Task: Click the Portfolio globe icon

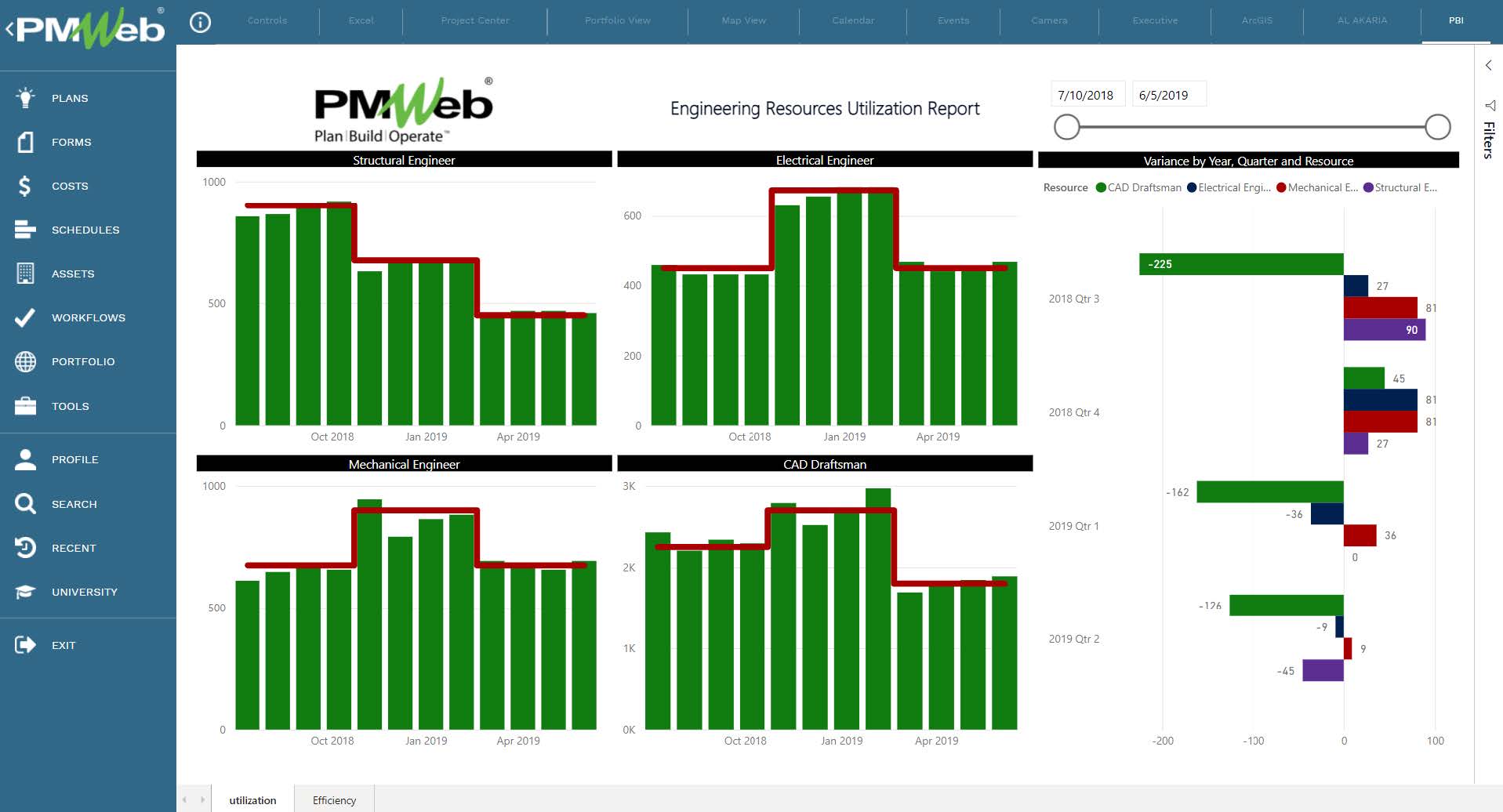Action: pos(25,361)
